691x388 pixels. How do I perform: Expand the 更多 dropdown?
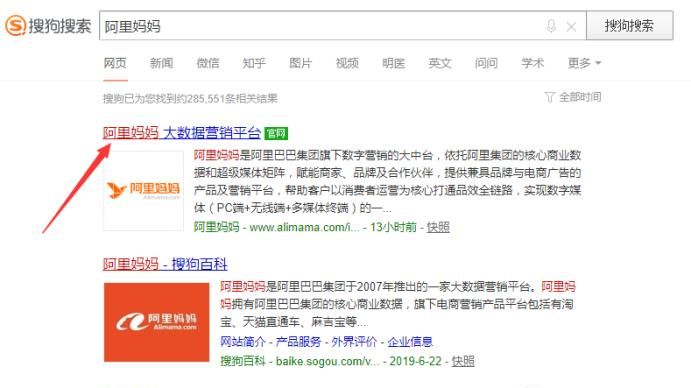[x=584, y=63]
